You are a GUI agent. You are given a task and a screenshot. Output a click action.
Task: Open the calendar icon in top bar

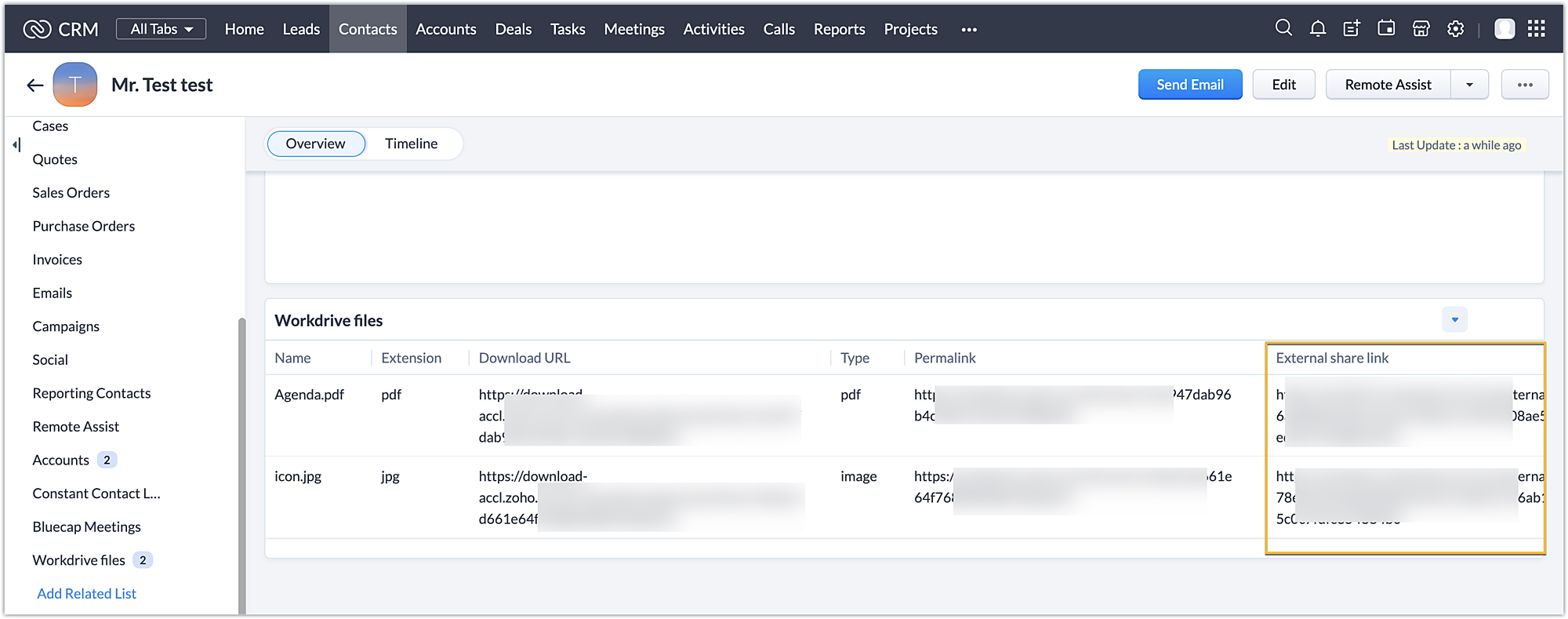[1386, 28]
